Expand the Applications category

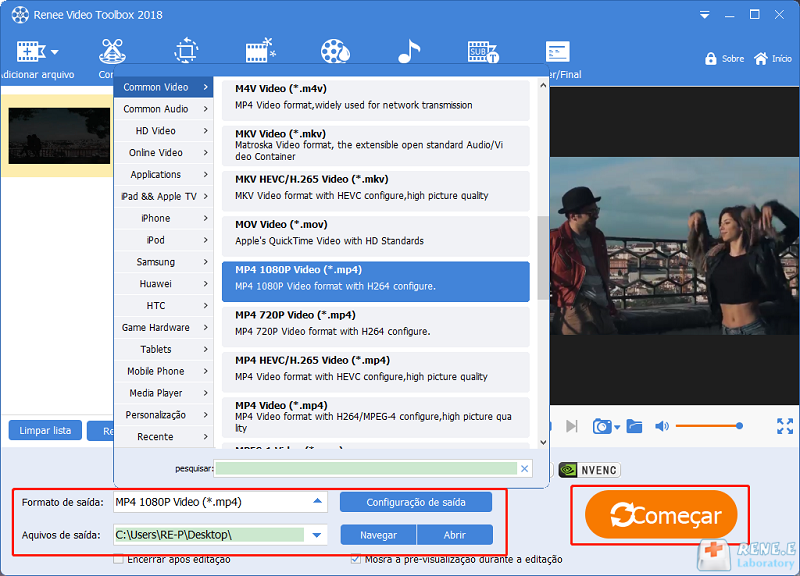(163, 174)
